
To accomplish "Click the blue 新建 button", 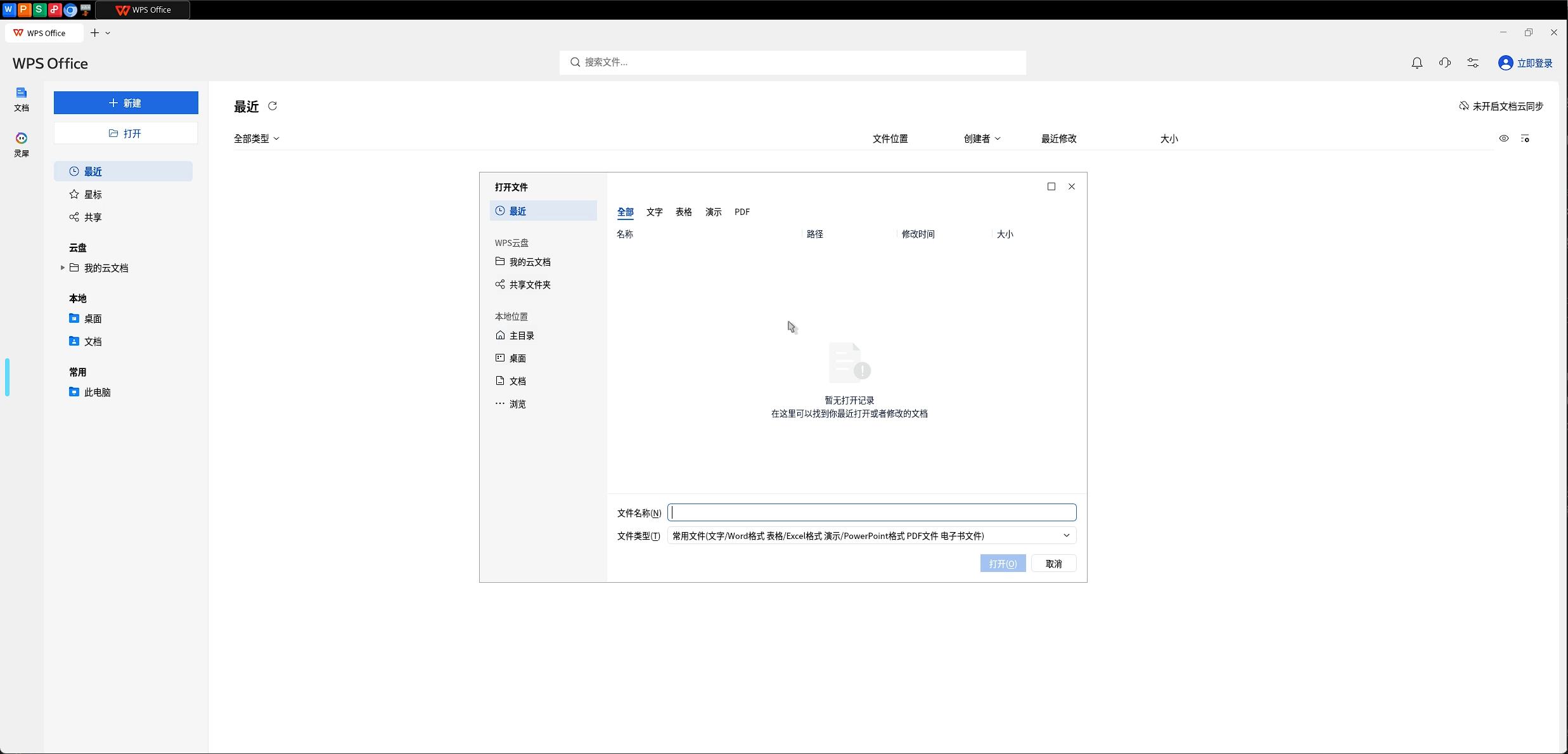I will pos(125,103).
